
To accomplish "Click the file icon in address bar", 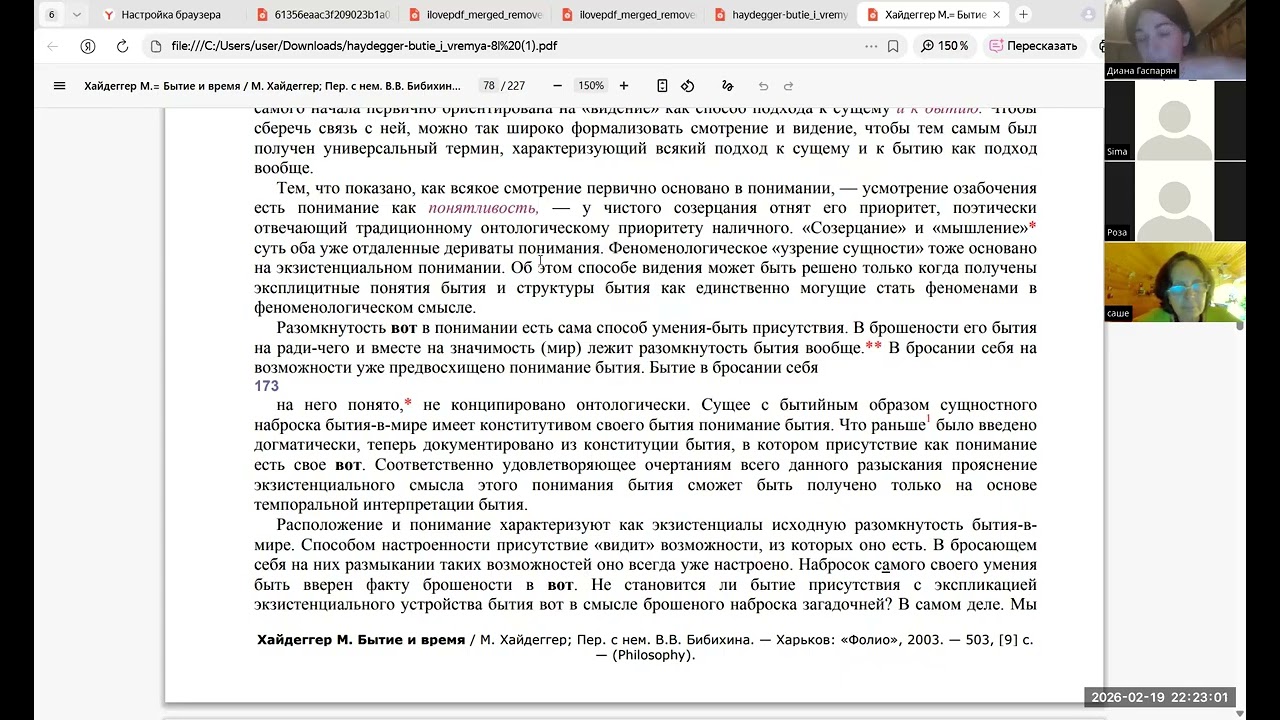I will tap(155, 46).
